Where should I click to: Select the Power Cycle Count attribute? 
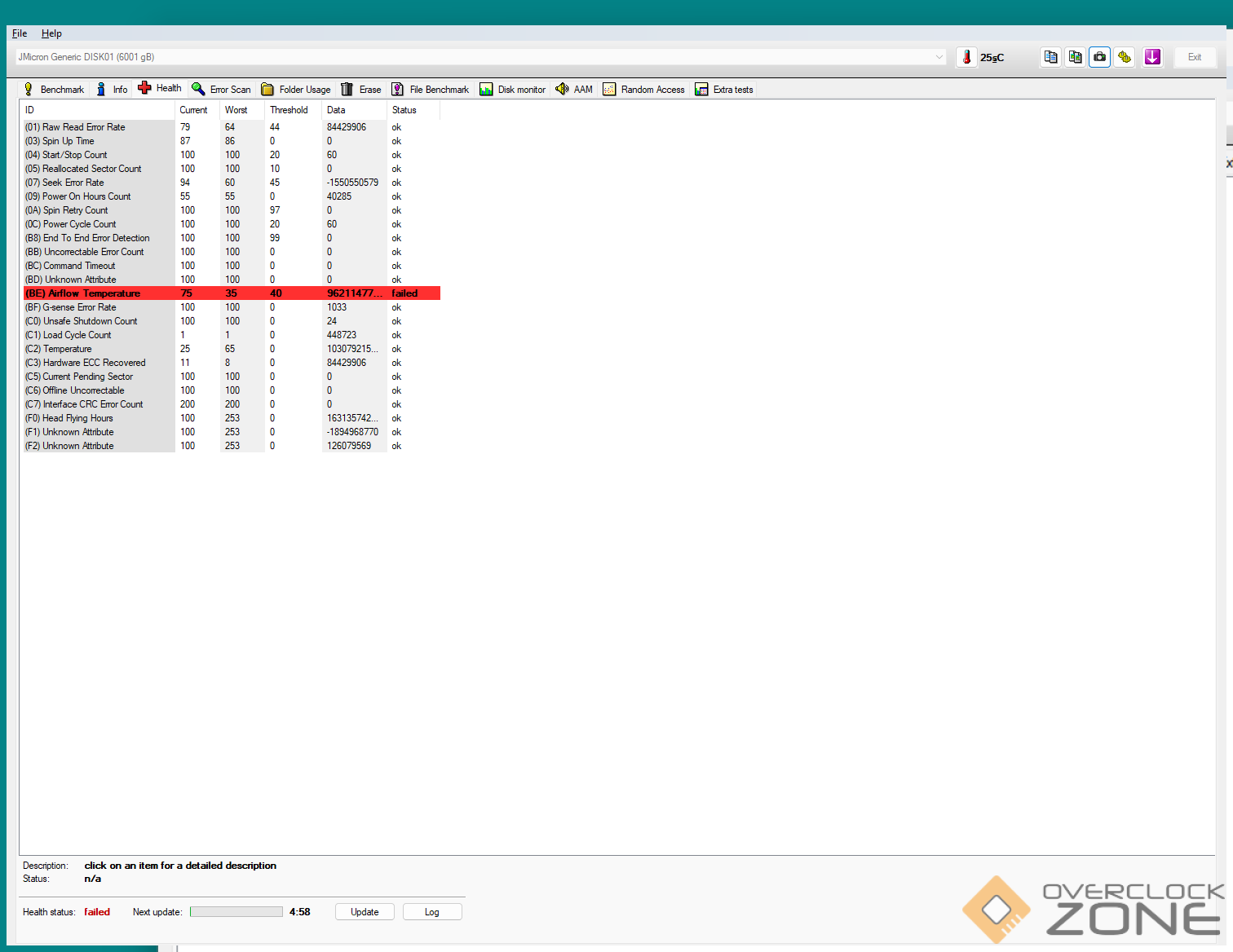pyautogui.click(x=232, y=224)
